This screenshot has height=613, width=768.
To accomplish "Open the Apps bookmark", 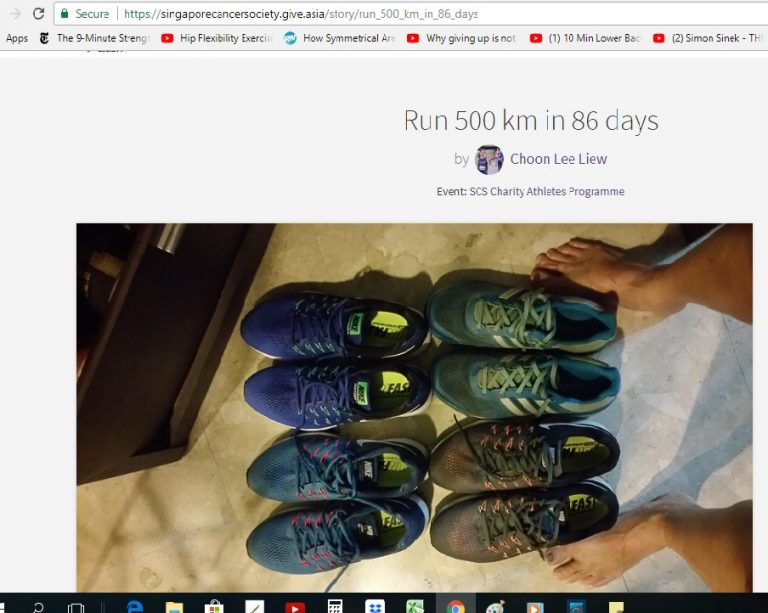I will point(17,38).
